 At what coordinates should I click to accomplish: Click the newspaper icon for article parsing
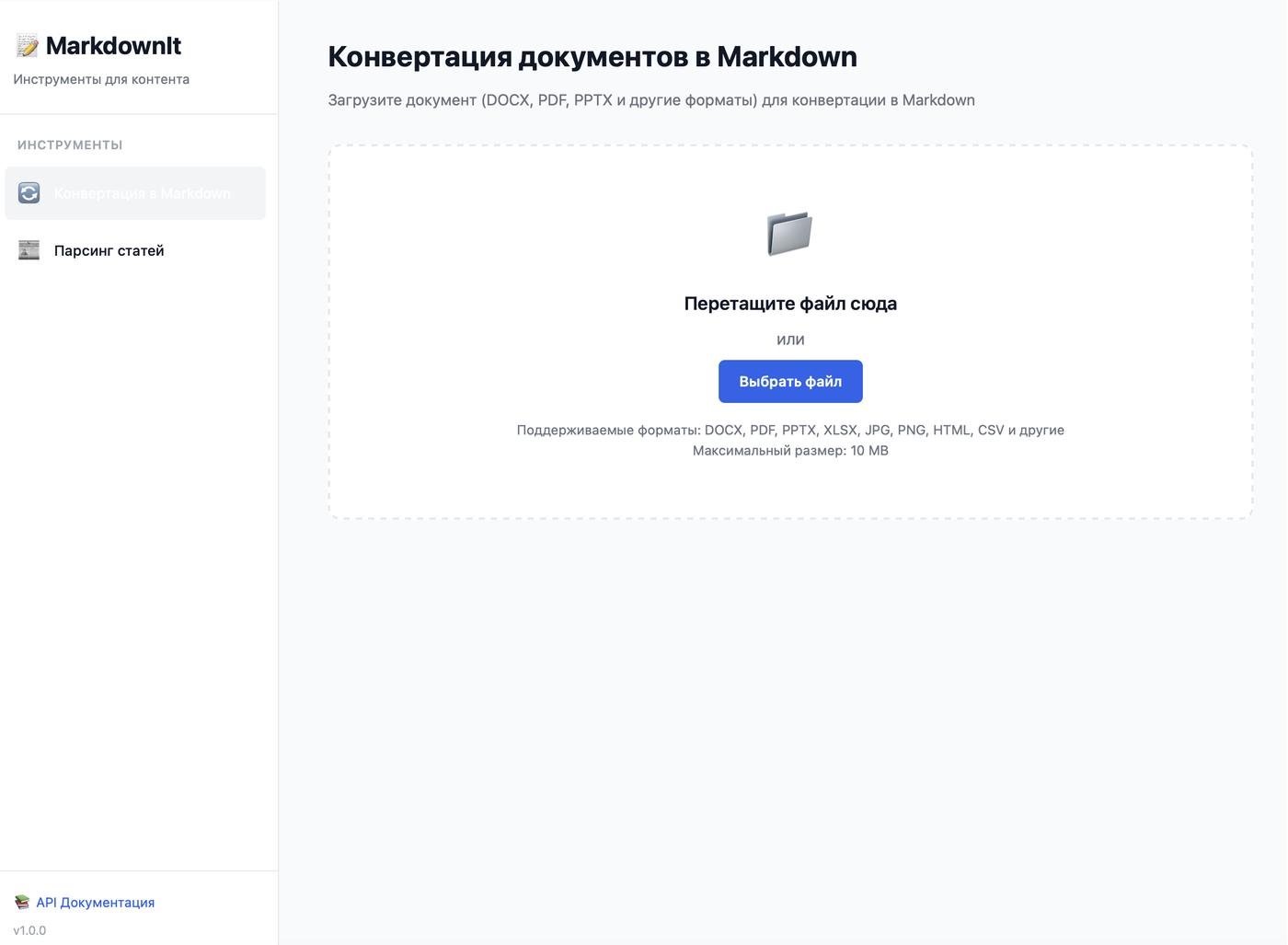[x=29, y=250]
